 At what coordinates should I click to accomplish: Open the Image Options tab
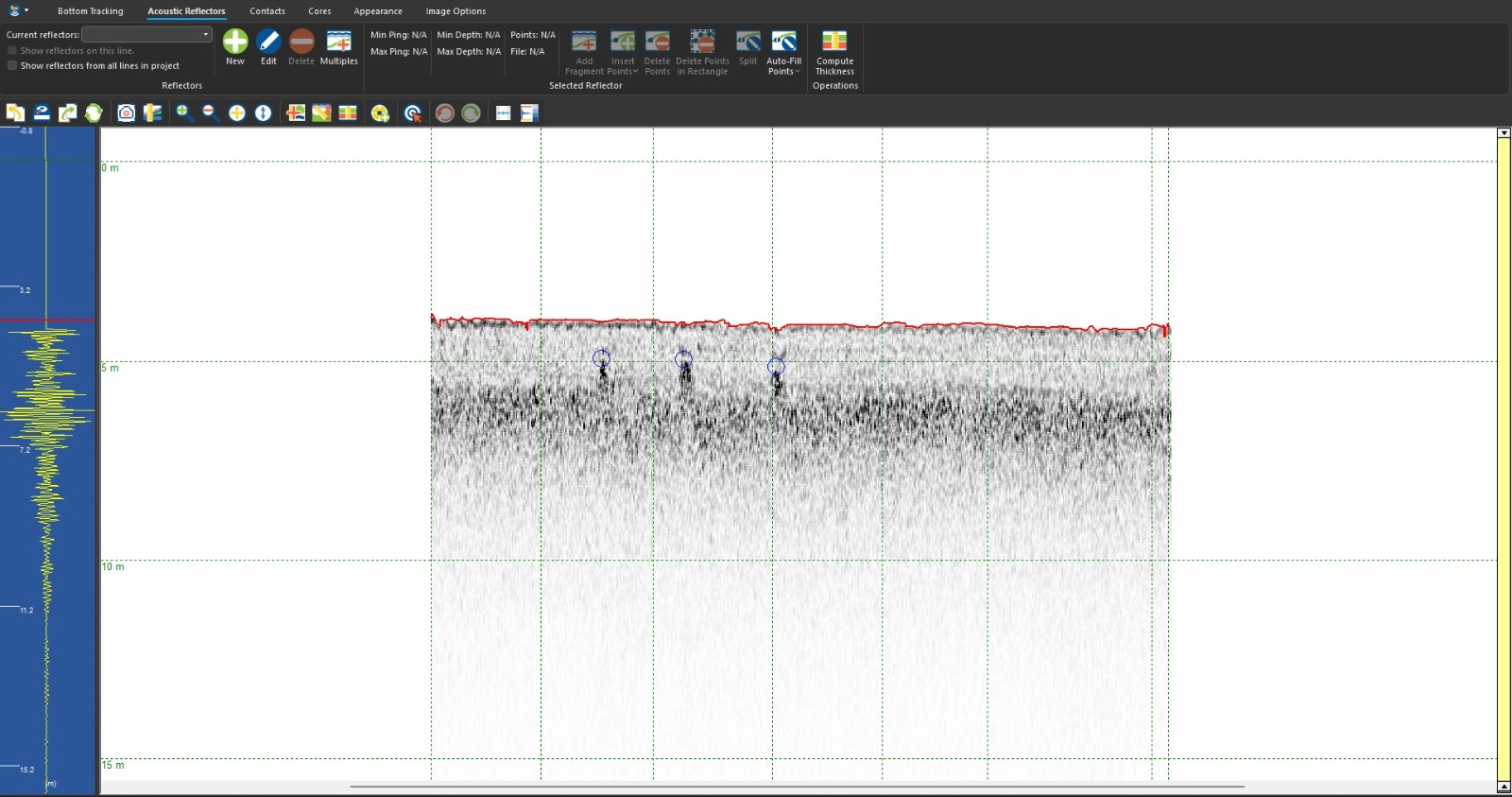pyautogui.click(x=455, y=11)
